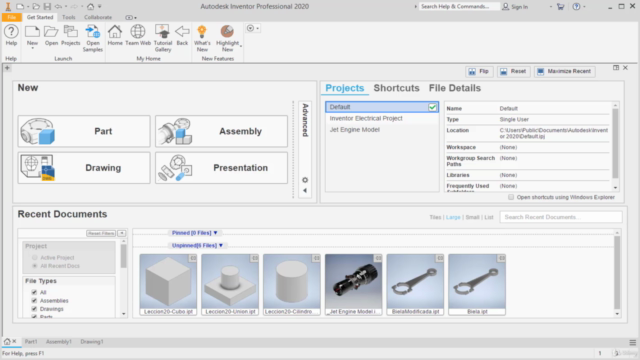Image resolution: width=640 pixels, height=360 pixels.
Task: Collapse the New panel with left arrow
Action: point(305,191)
